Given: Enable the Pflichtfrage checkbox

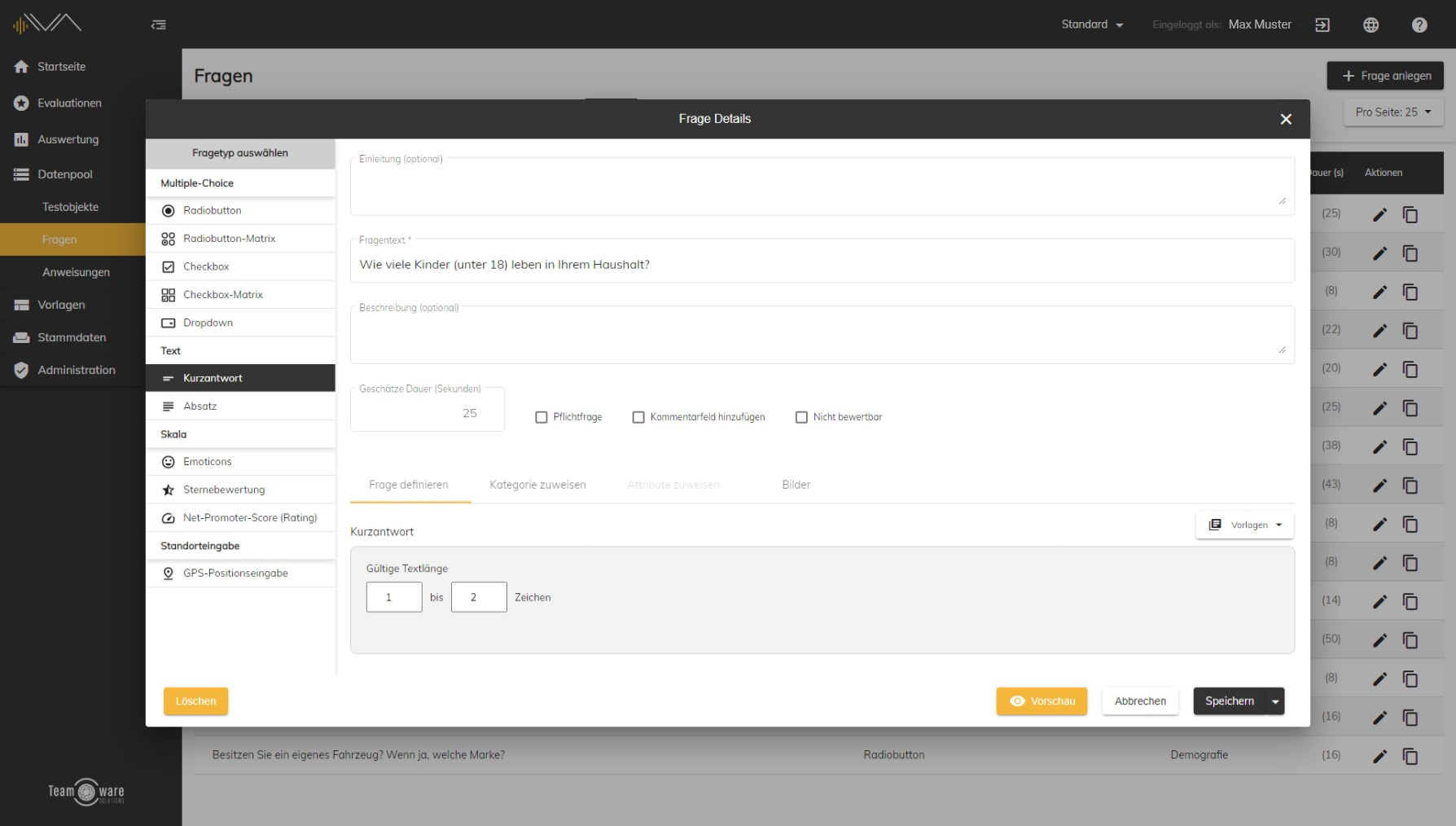Looking at the screenshot, I should click(x=542, y=417).
